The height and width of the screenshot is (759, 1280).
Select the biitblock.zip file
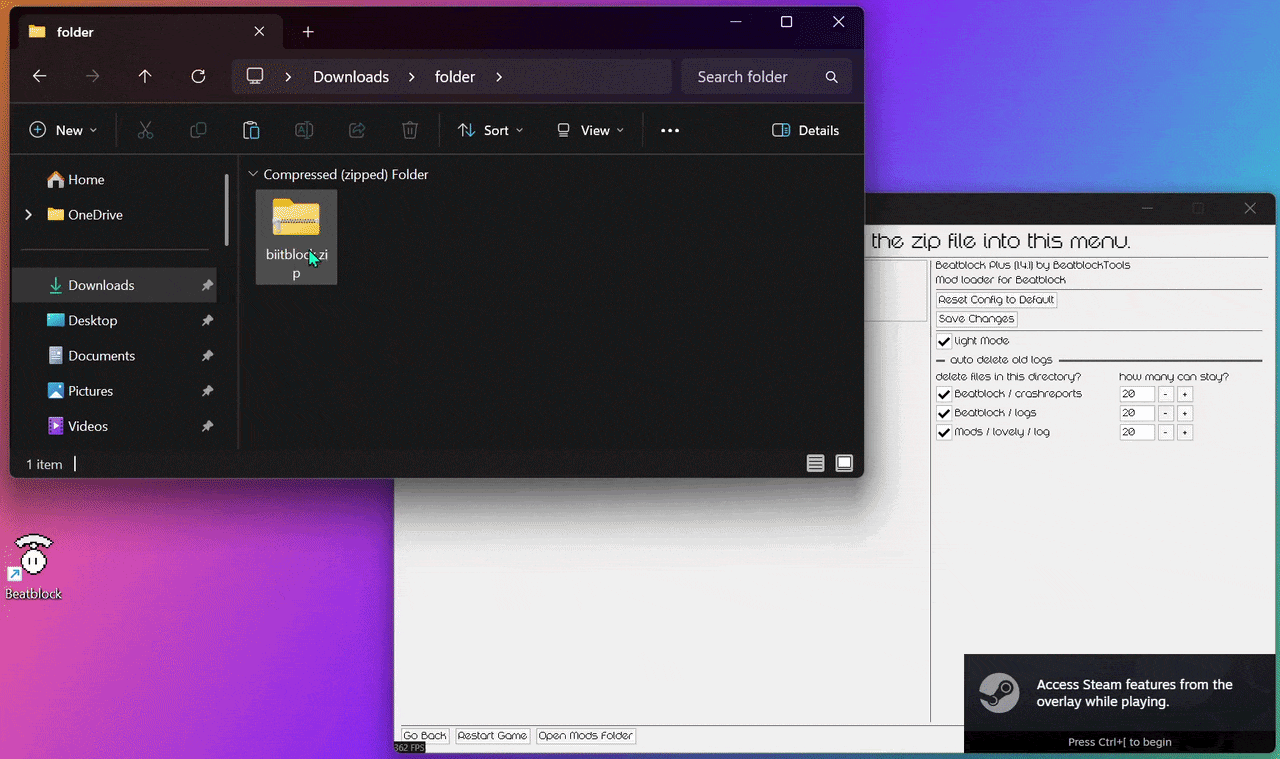pos(296,237)
